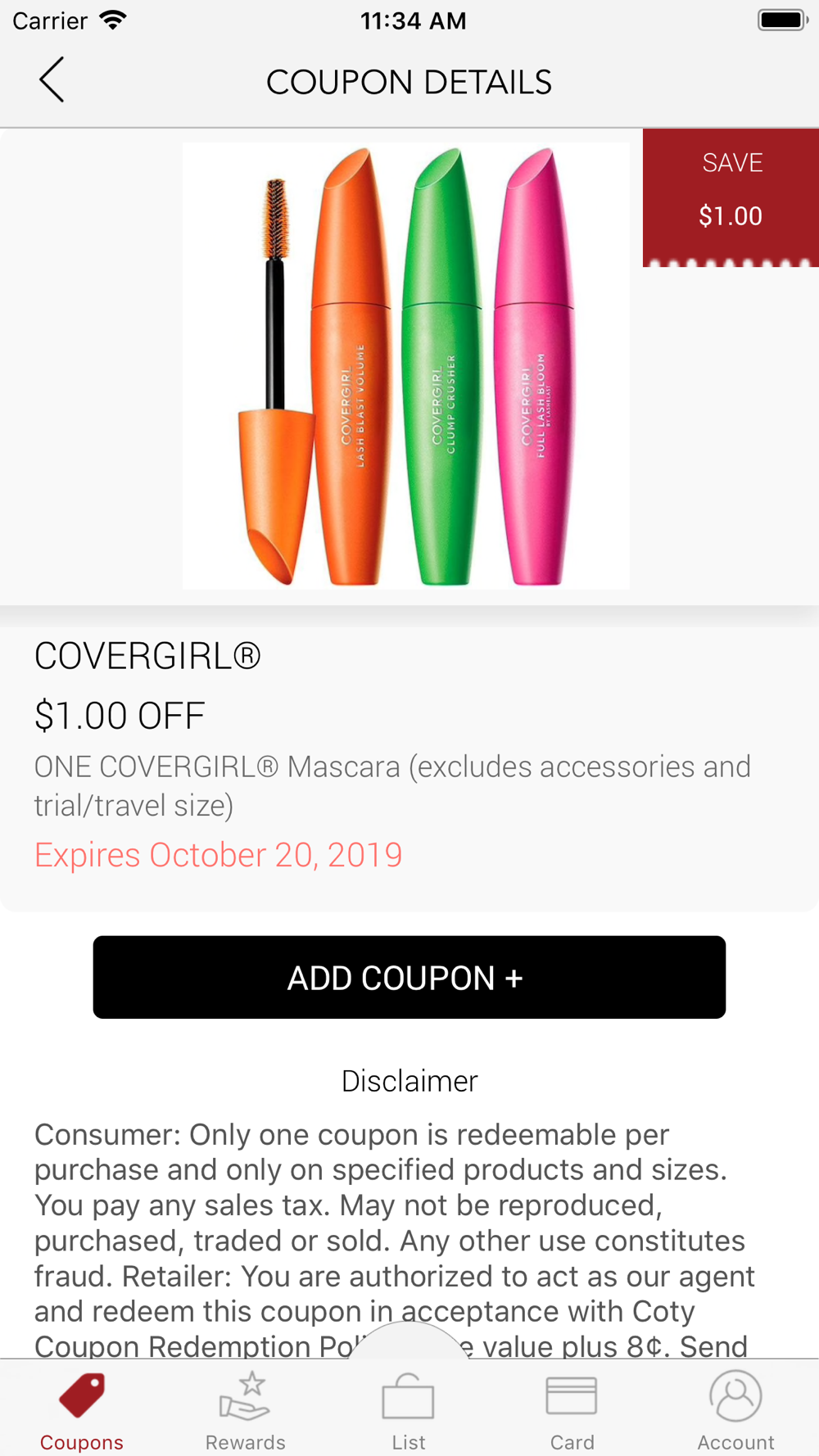Viewport: 819px width, 1456px height.
Task: Tap the Expires October 20, 2019 text
Action: (218, 855)
